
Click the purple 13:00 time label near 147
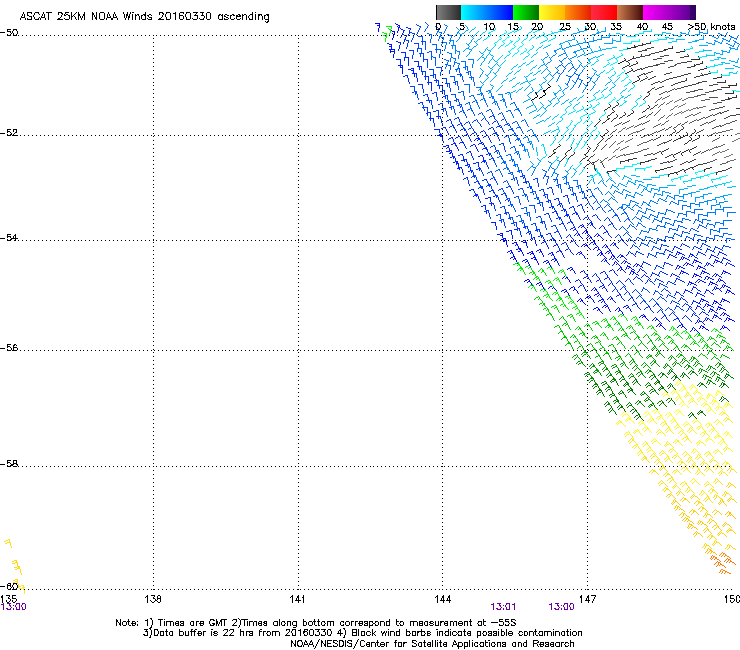point(561,607)
